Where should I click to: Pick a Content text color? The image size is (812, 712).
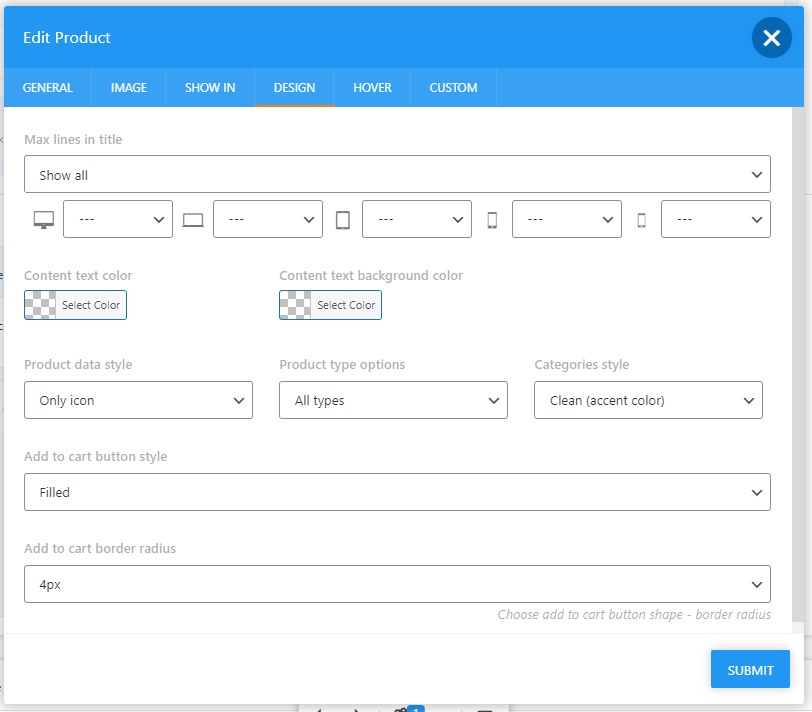tap(75, 305)
